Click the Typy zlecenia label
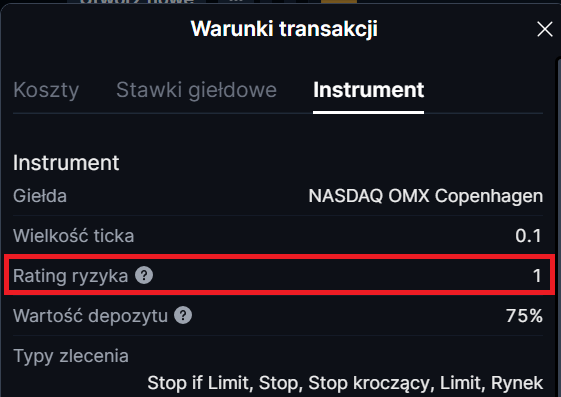 click(71, 356)
